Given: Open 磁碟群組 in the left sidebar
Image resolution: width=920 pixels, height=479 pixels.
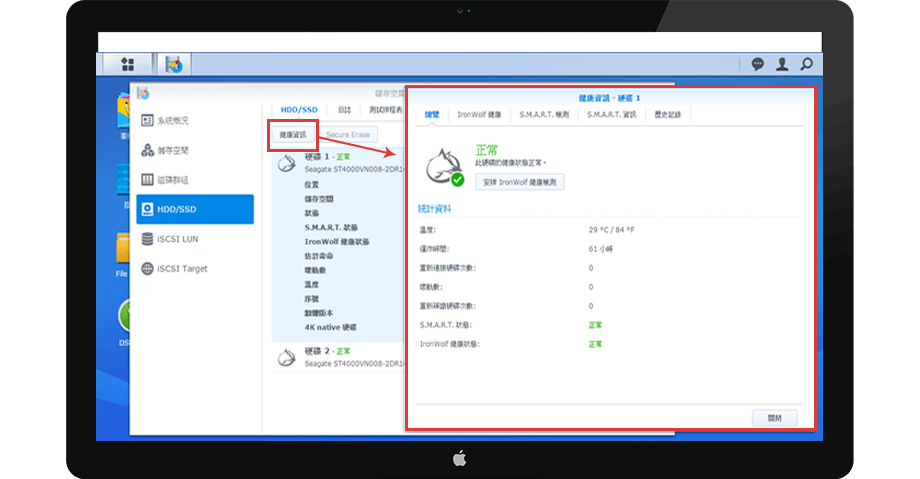Looking at the screenshot, I should 165,180.
